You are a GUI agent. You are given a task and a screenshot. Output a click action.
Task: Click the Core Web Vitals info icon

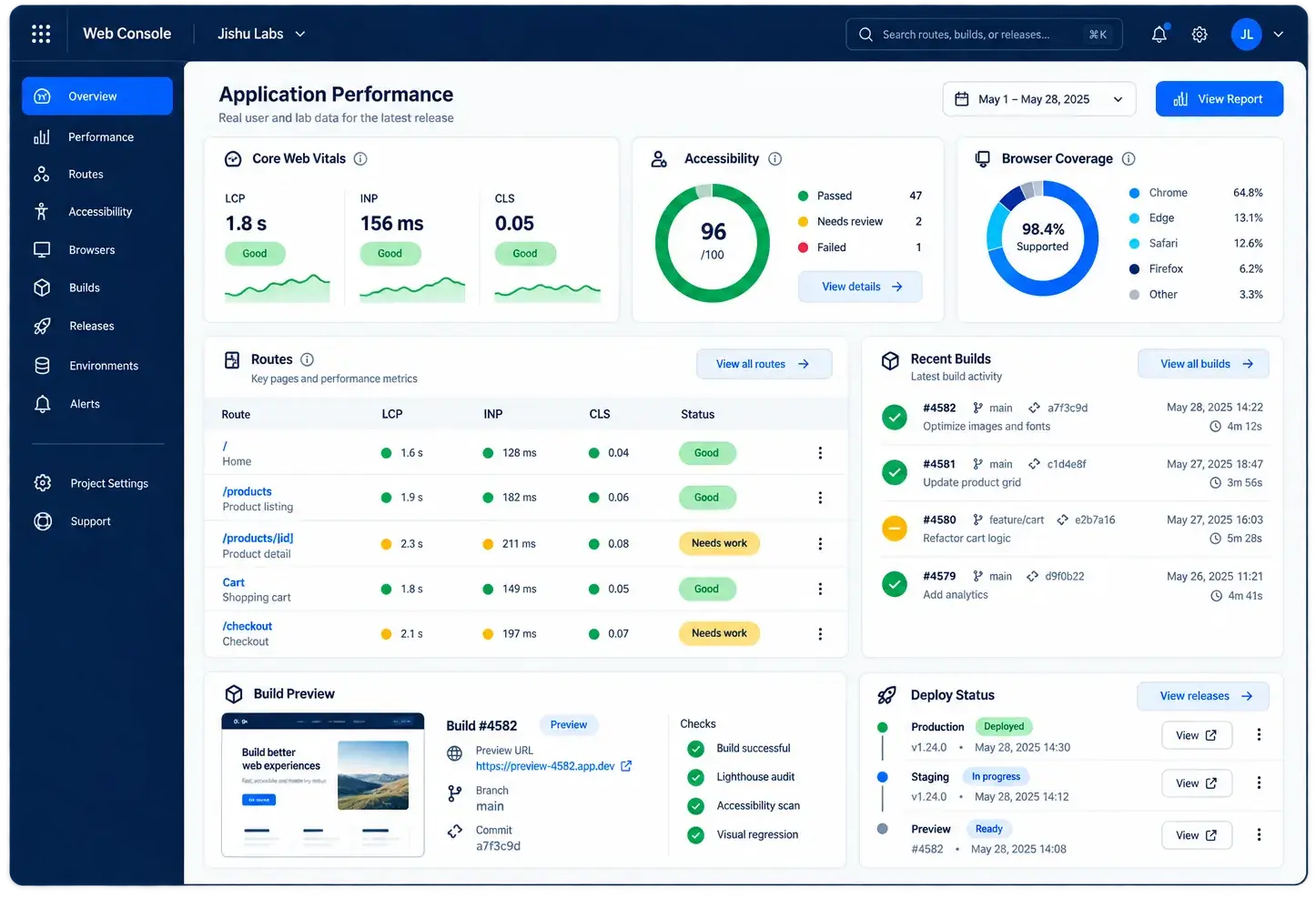click(360, 159)
